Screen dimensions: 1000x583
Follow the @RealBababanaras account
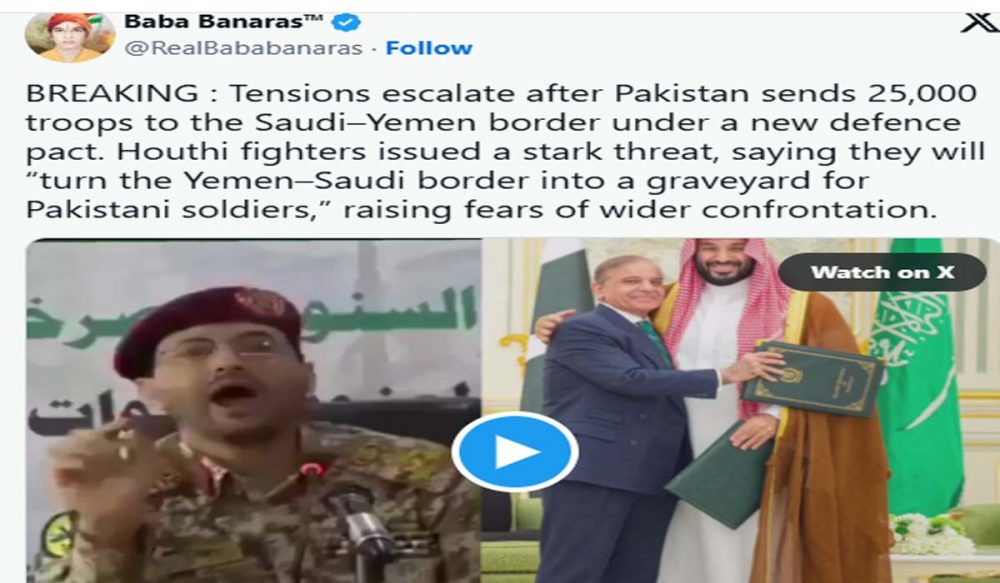[429, 48]
